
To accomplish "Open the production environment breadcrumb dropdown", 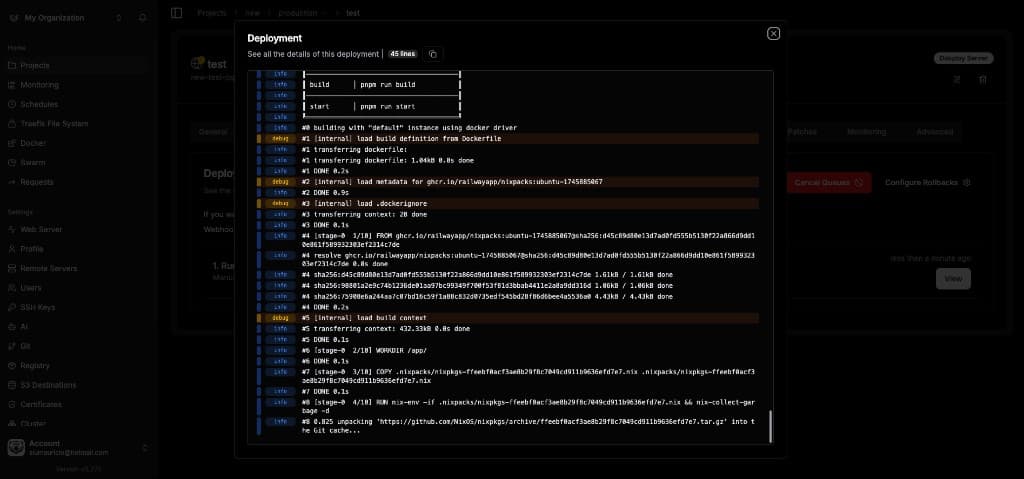I will pos(302,13).
